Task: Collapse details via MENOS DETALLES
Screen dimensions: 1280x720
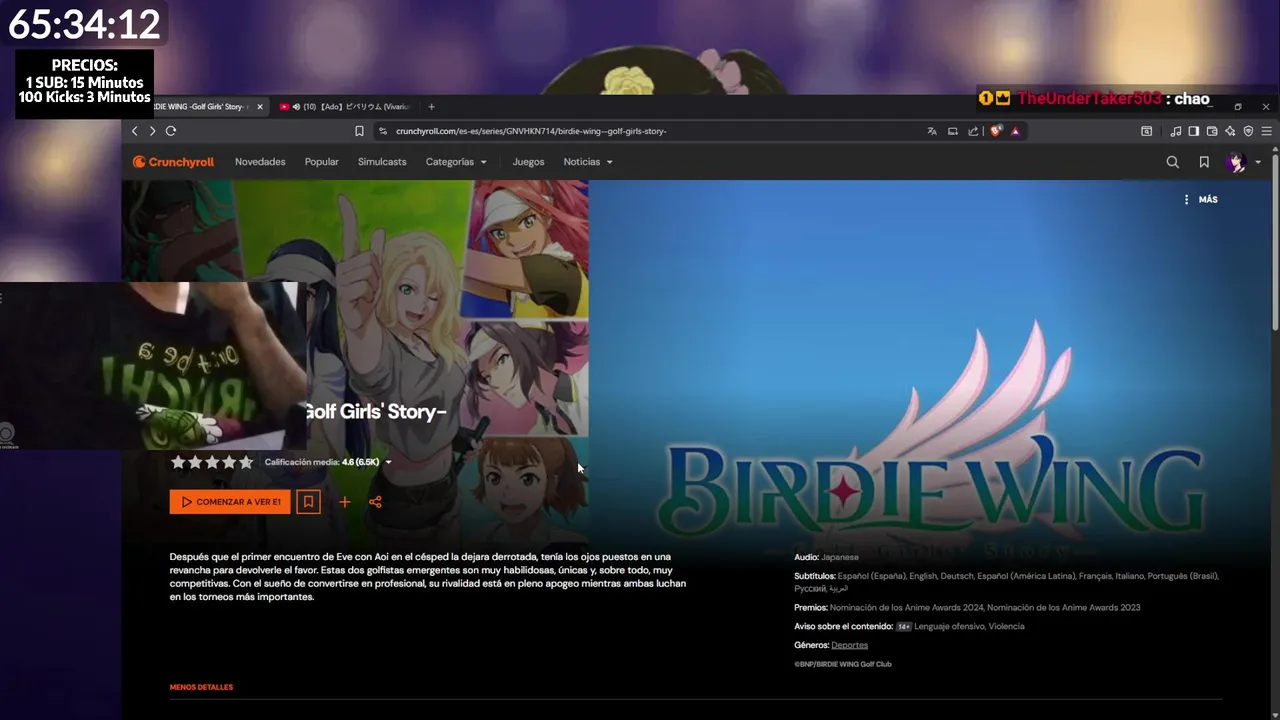Action: click(201, 687)
